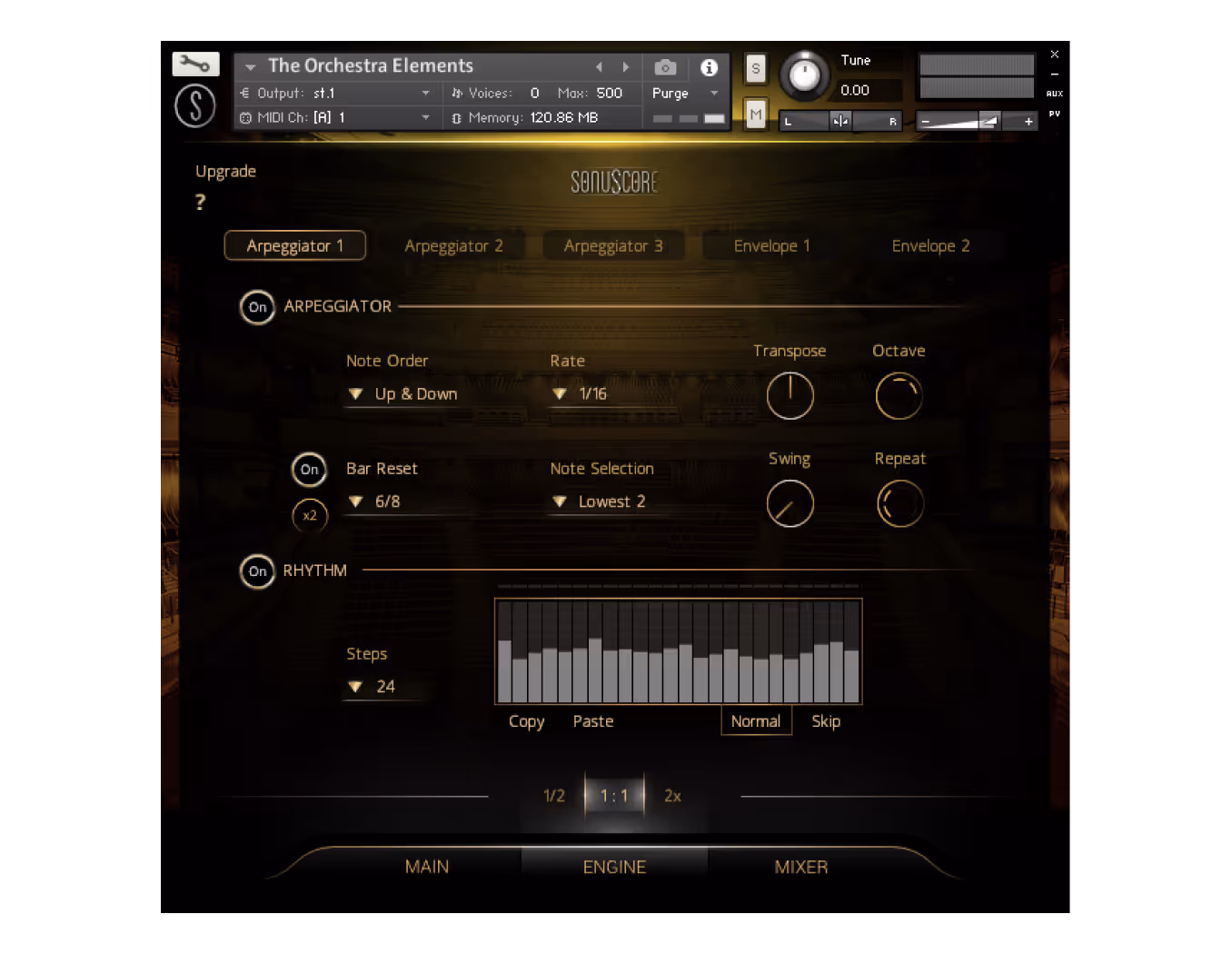Image resolution: width=1232 pixels, height=954 pixels.
Task: Click the volume minus icon
Action: pyautogui.click(x=926, y=121)
